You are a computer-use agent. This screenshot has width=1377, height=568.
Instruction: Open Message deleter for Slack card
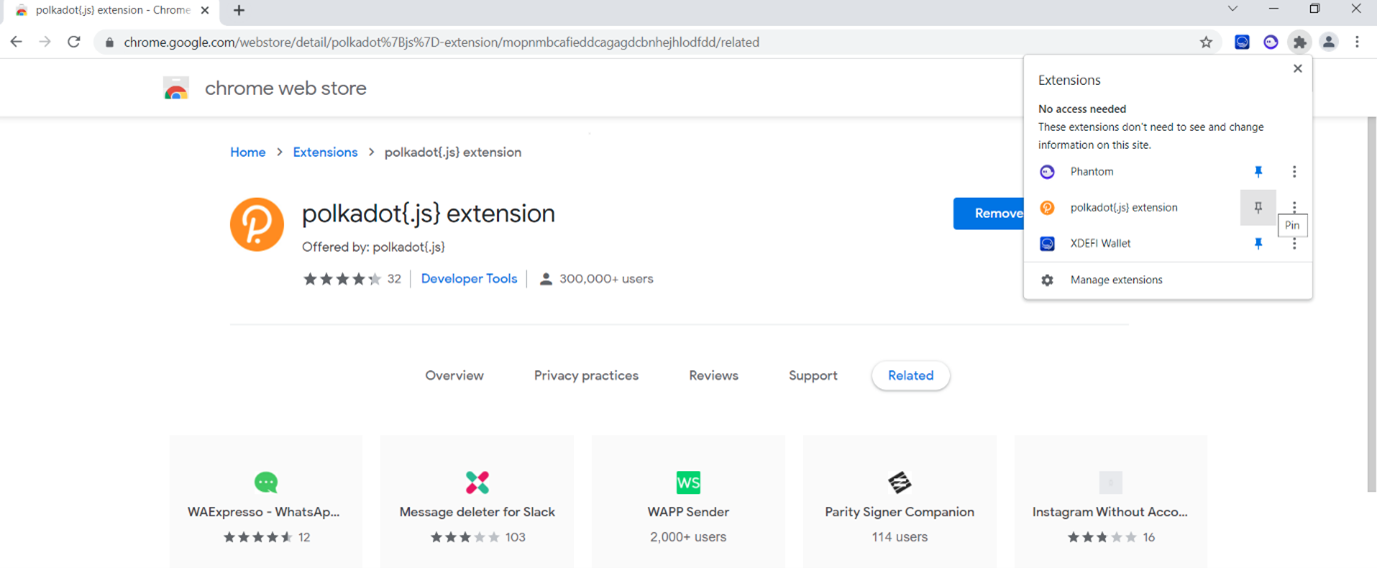click(x=477, y=501)
